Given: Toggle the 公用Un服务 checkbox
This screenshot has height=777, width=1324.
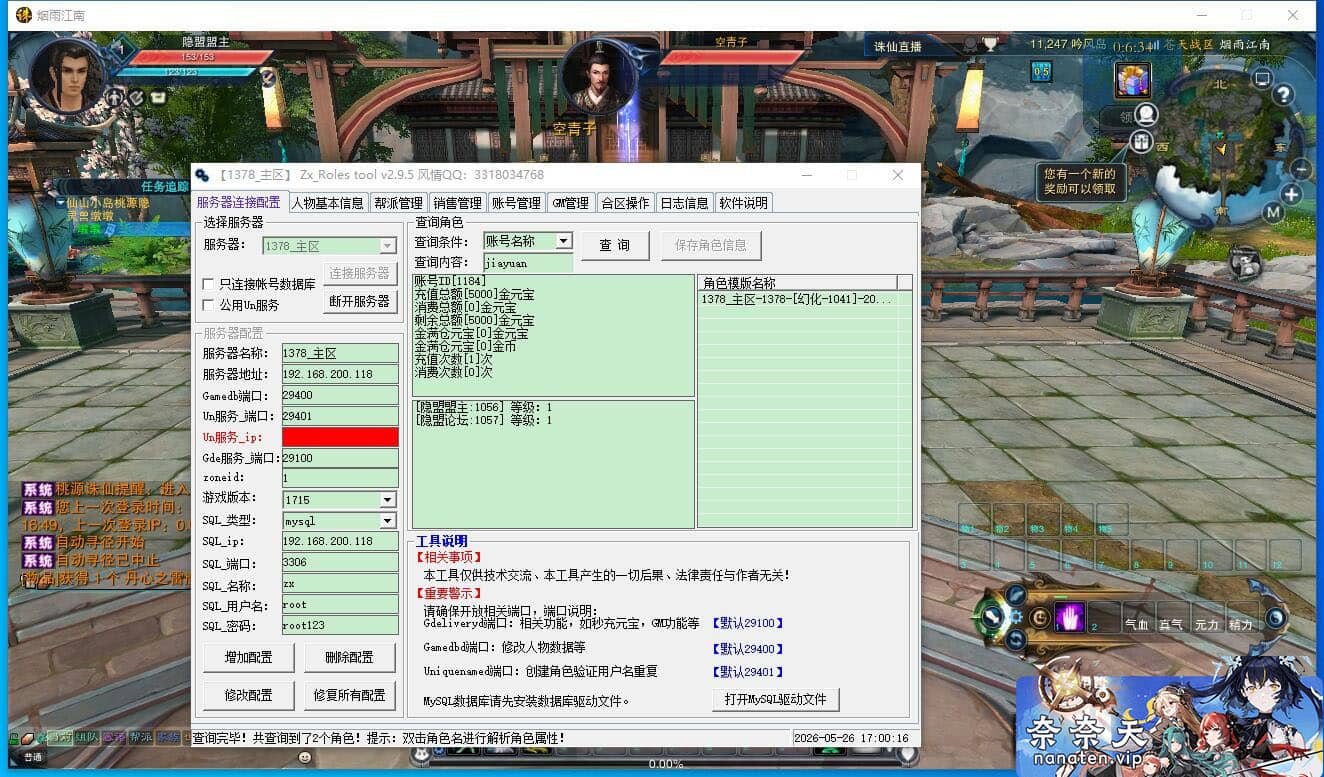Looking at the screenshot, I should [209, 305].
